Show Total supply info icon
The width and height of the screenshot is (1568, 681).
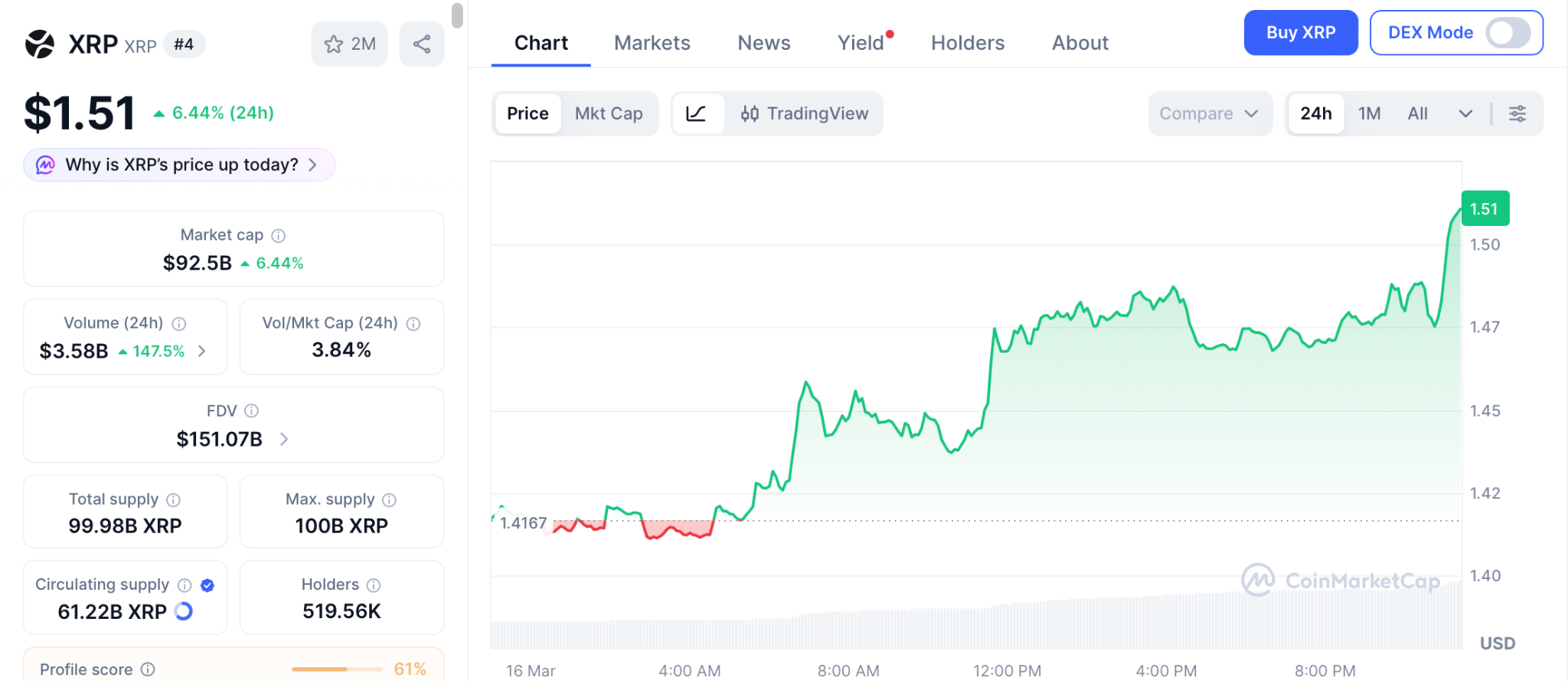click(174, 500)
